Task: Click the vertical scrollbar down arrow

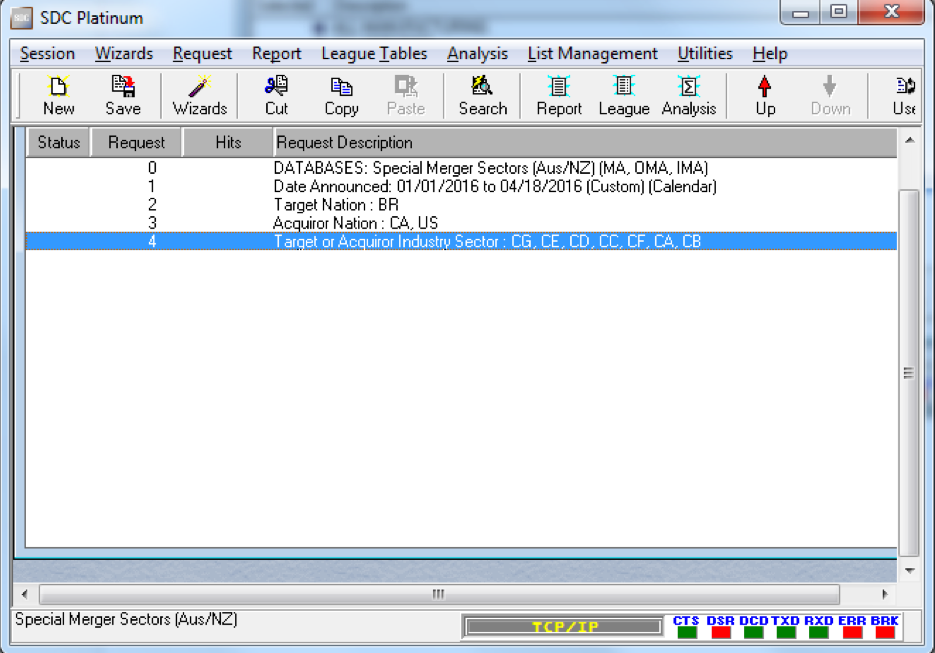Action: [x=909, y=571]
